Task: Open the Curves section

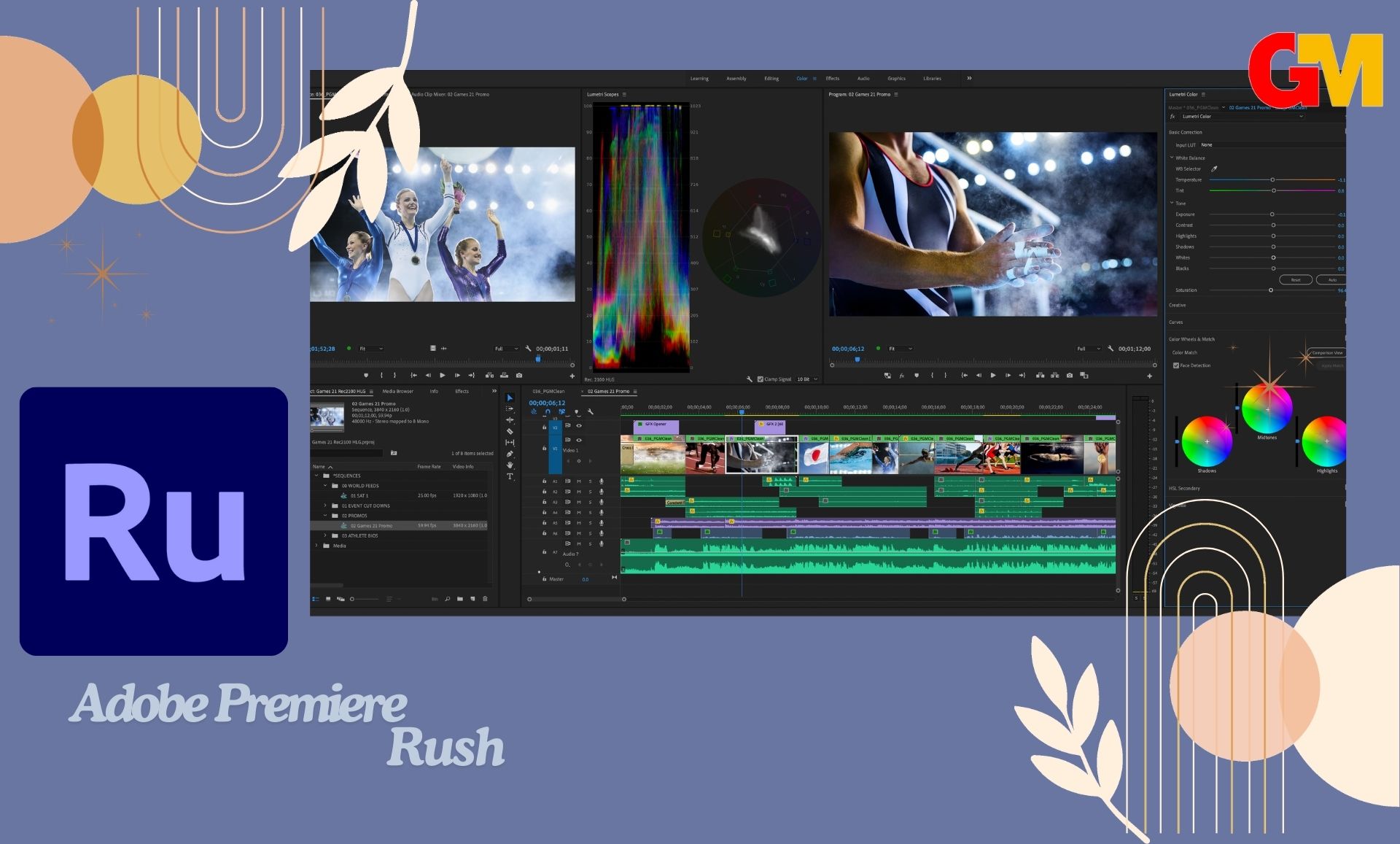Action: pyautogui.click(x=1176, y=322)
